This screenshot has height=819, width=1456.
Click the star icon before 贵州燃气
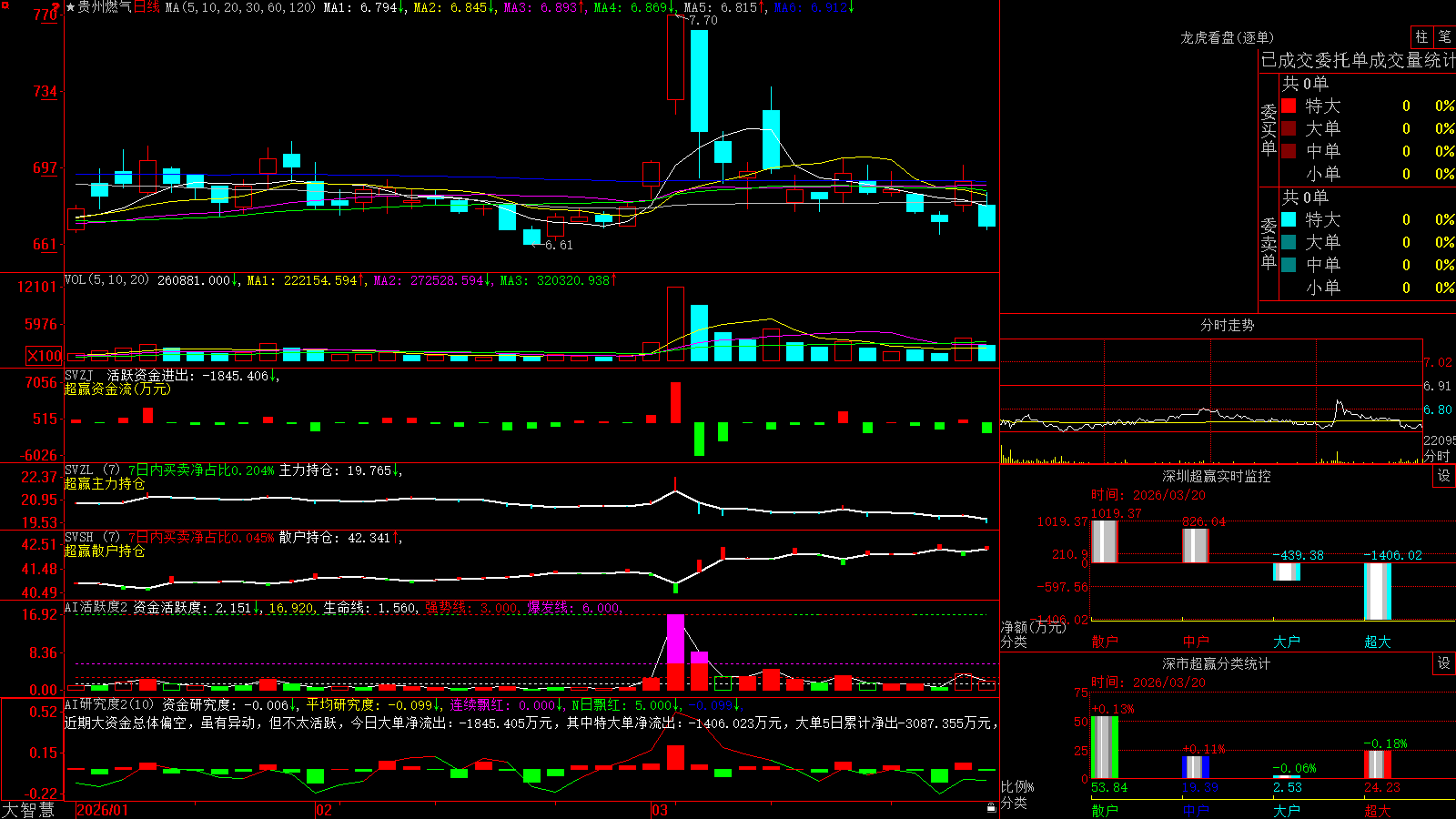tap(71, 7)
